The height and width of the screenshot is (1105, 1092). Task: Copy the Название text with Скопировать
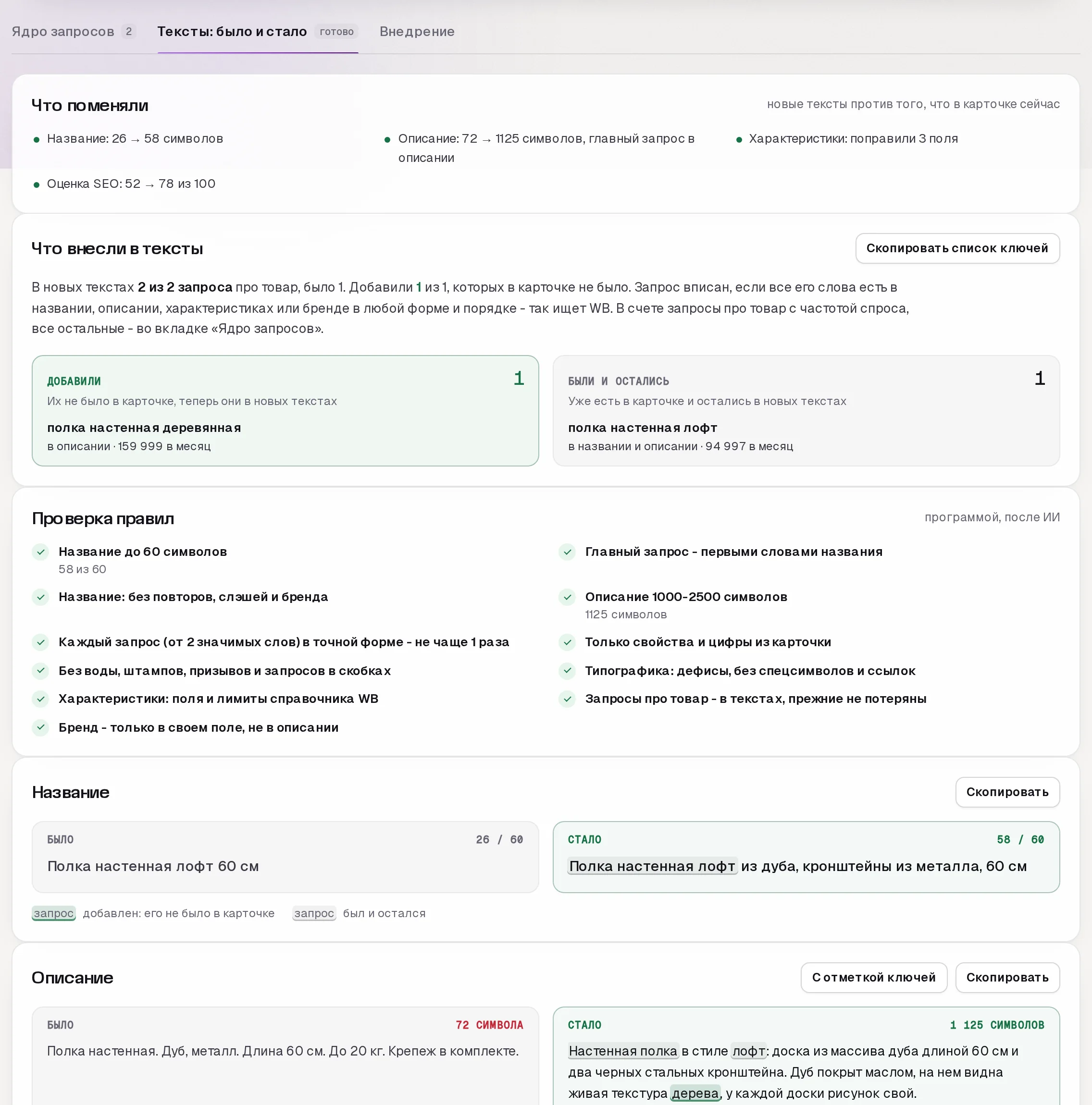1007,792
